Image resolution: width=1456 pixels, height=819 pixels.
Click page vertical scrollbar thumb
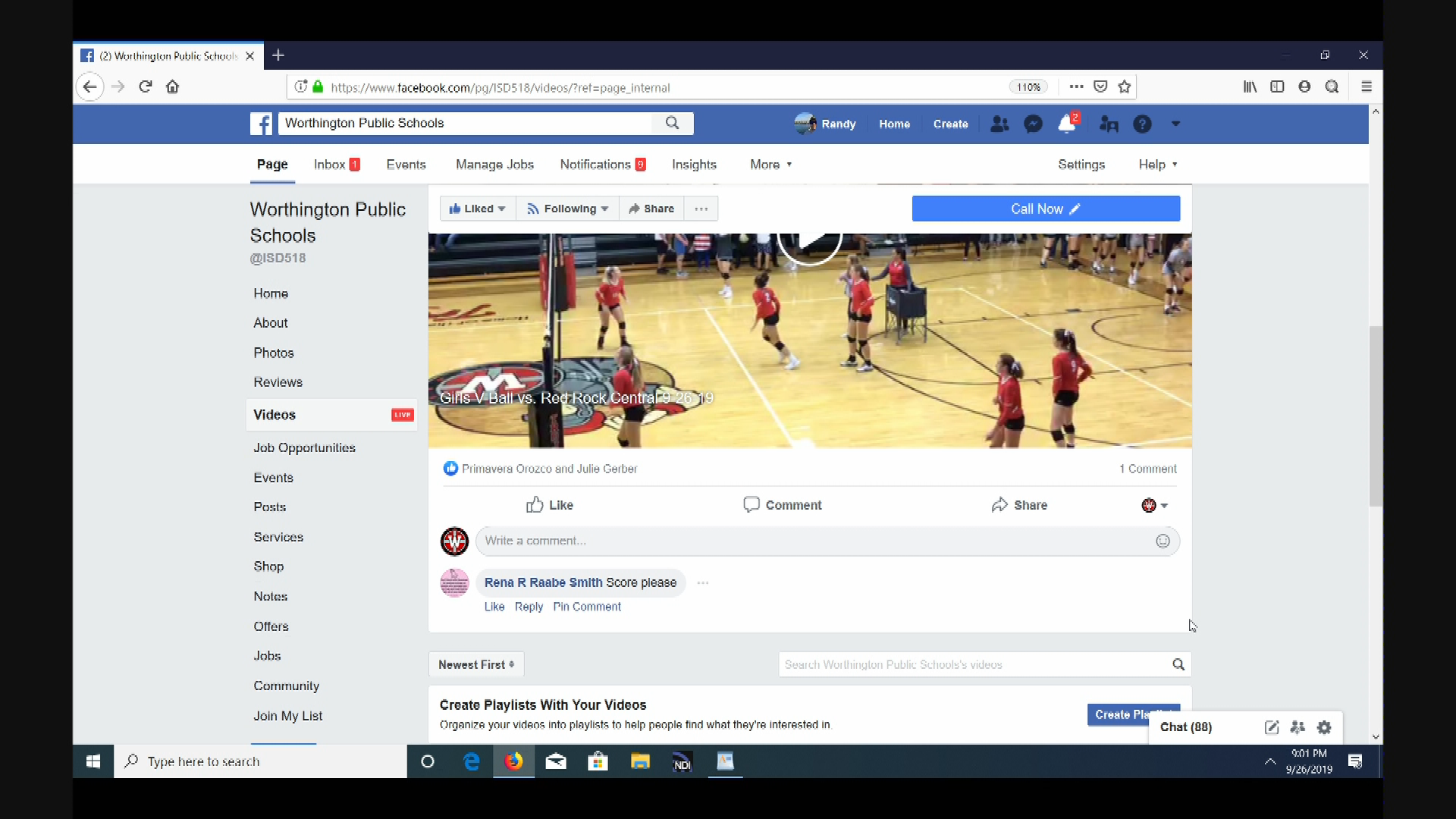pos(1376,416)
